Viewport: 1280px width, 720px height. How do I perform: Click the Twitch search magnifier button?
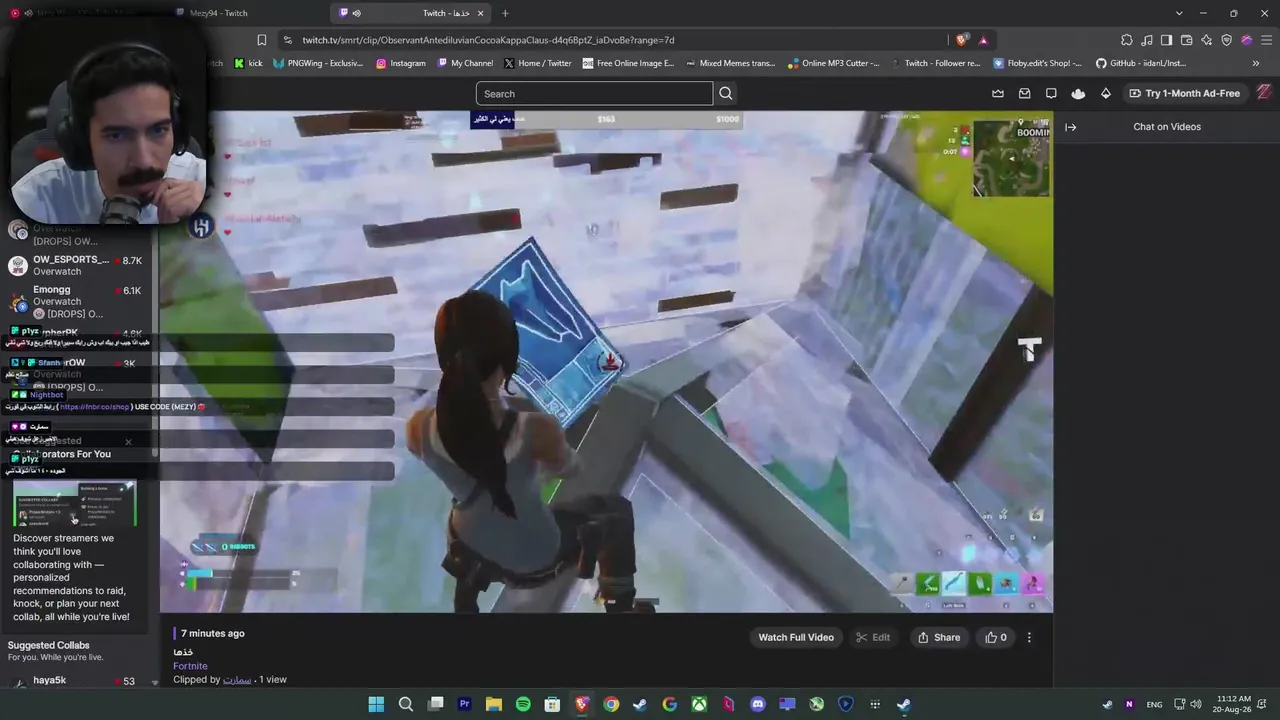coord(726,94)
